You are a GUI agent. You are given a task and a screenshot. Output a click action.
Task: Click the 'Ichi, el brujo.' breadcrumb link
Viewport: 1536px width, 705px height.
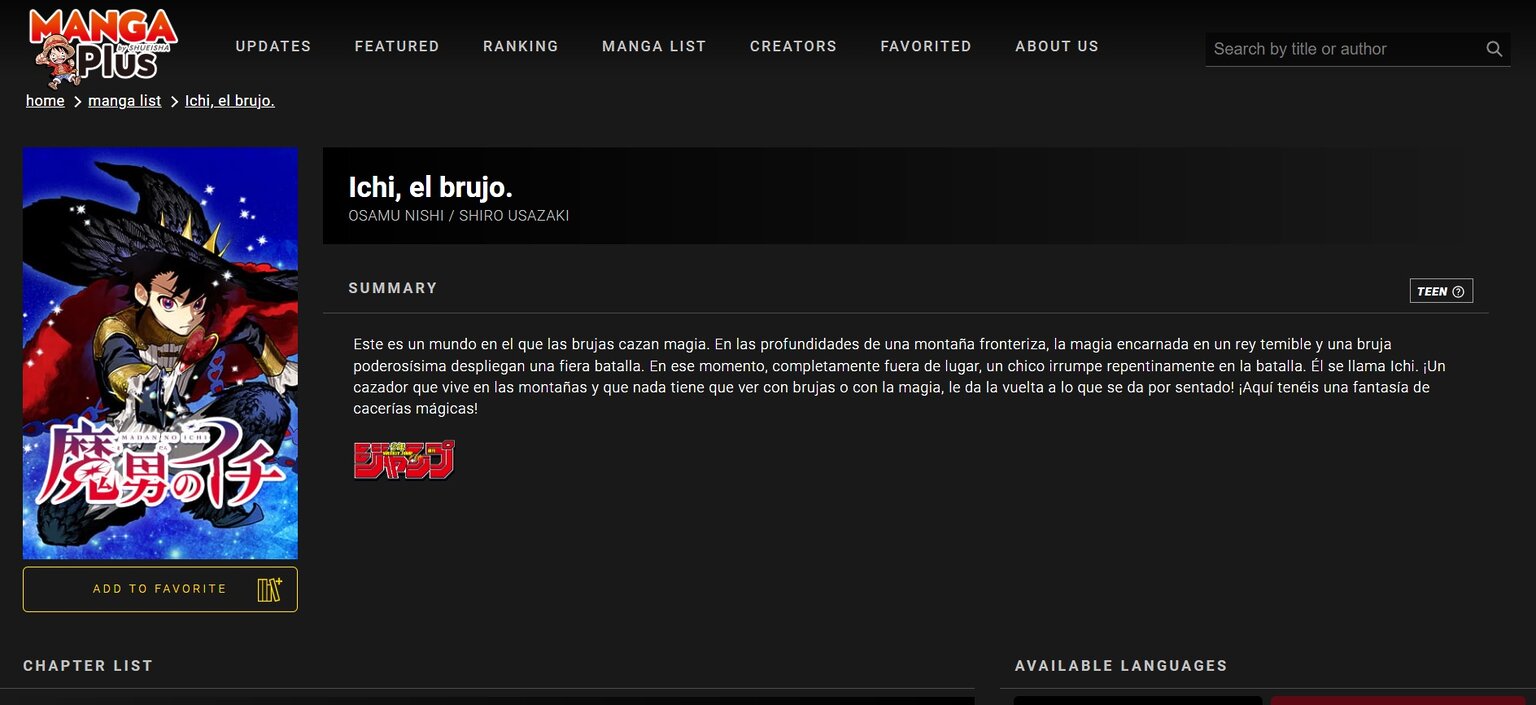click(x=229, y=101)
